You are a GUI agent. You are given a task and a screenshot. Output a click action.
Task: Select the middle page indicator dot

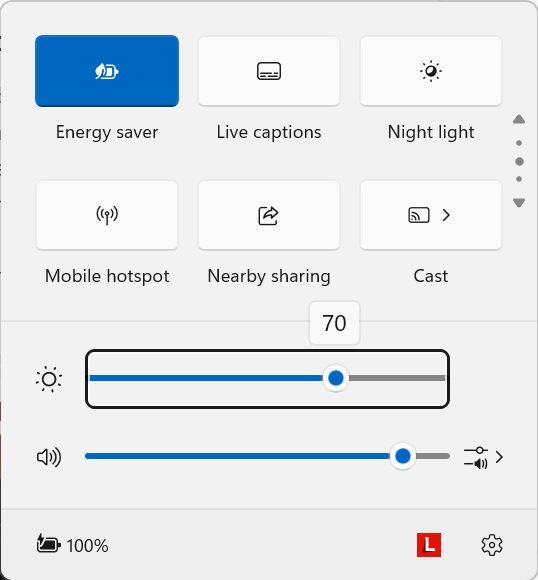click(x=519, y=161)
